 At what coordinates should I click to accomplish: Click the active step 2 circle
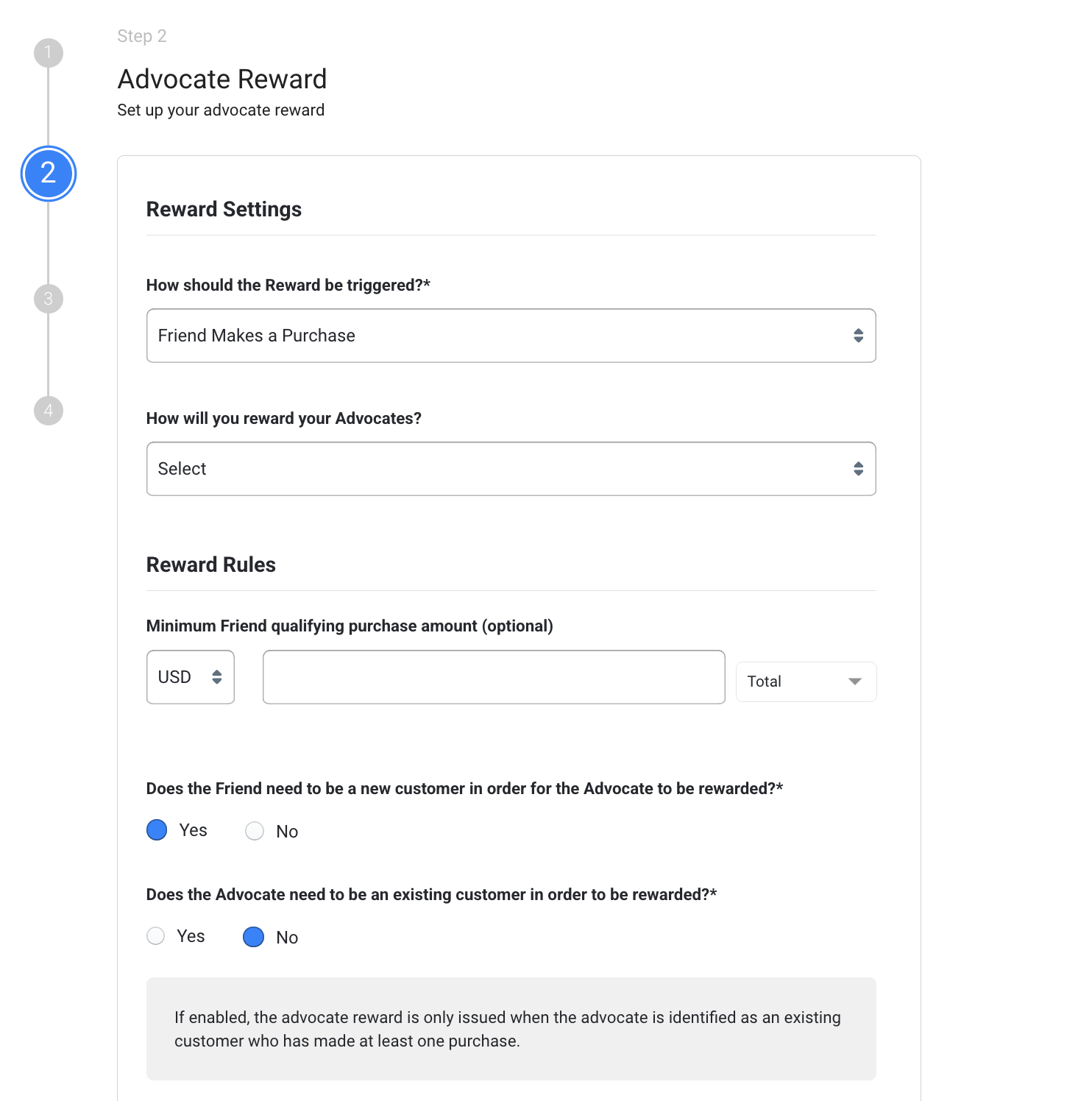(x=49, y=174)
